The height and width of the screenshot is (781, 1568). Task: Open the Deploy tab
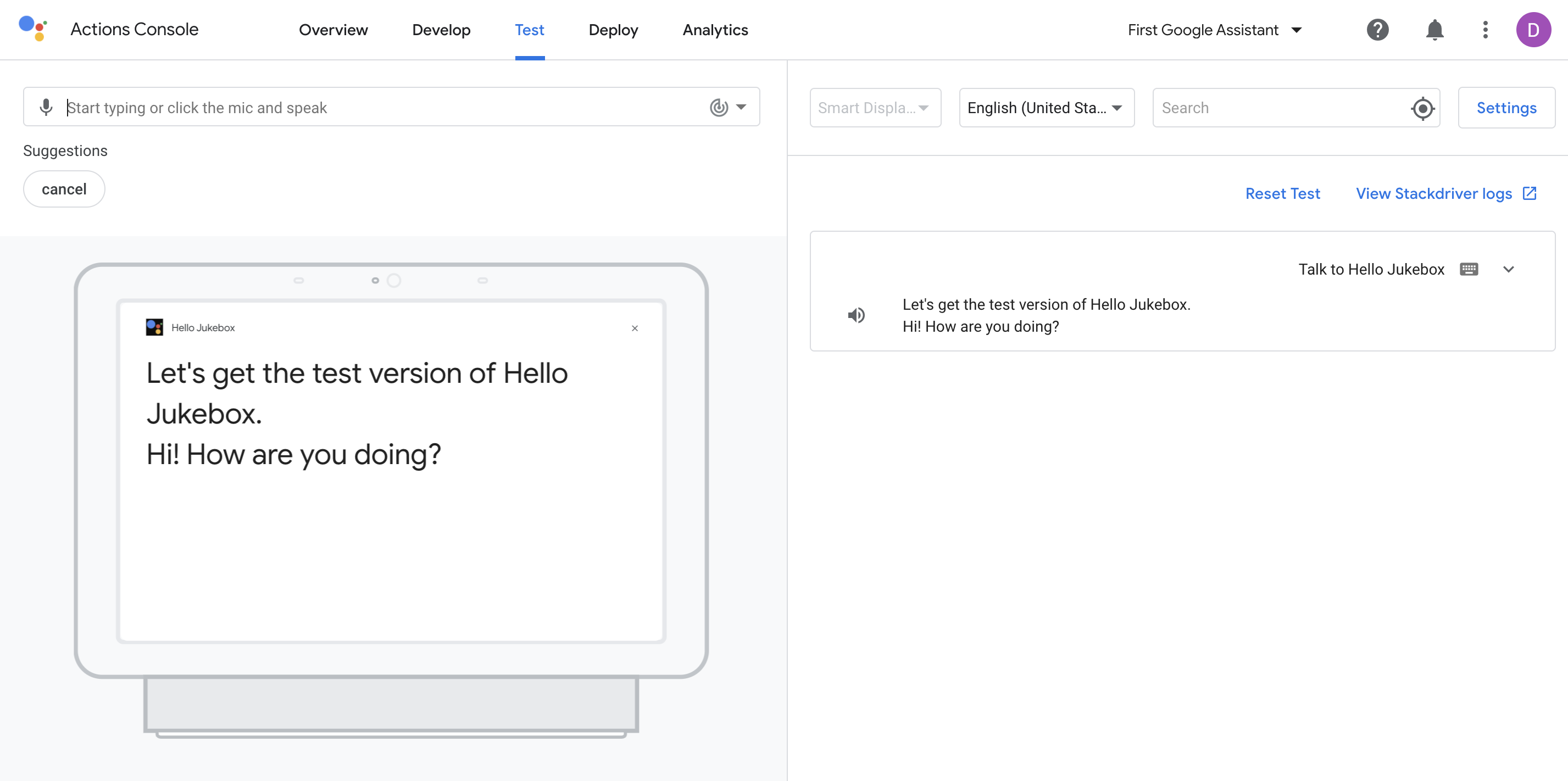(x=613, y=30)
